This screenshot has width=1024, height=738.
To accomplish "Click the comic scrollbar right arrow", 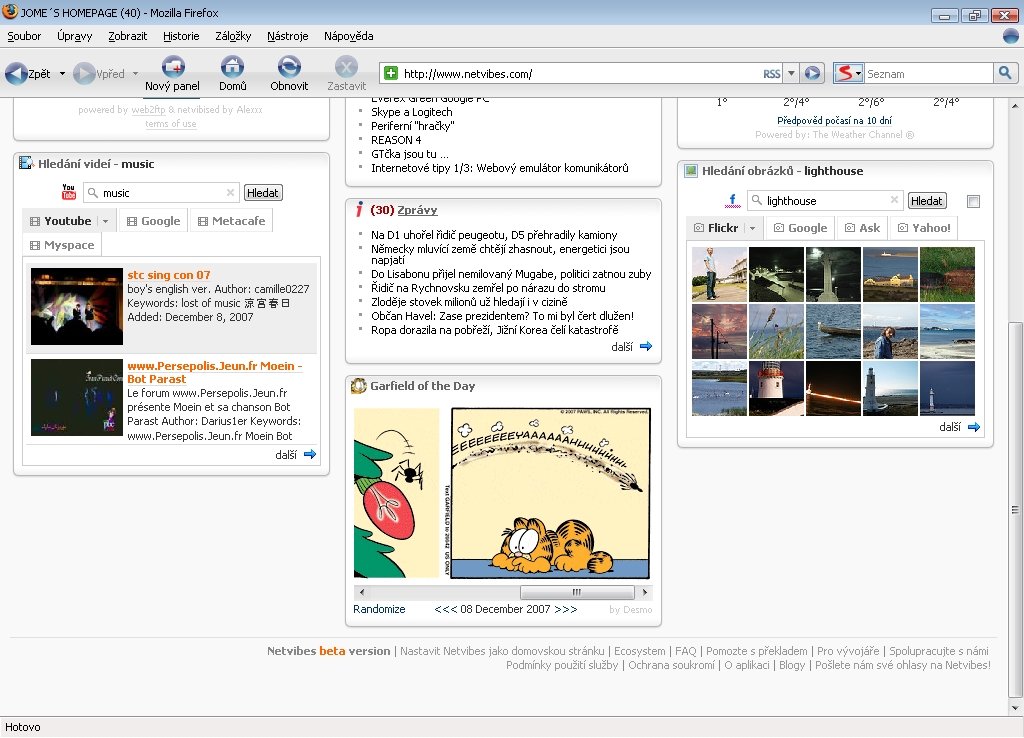I will pos(645,592).
